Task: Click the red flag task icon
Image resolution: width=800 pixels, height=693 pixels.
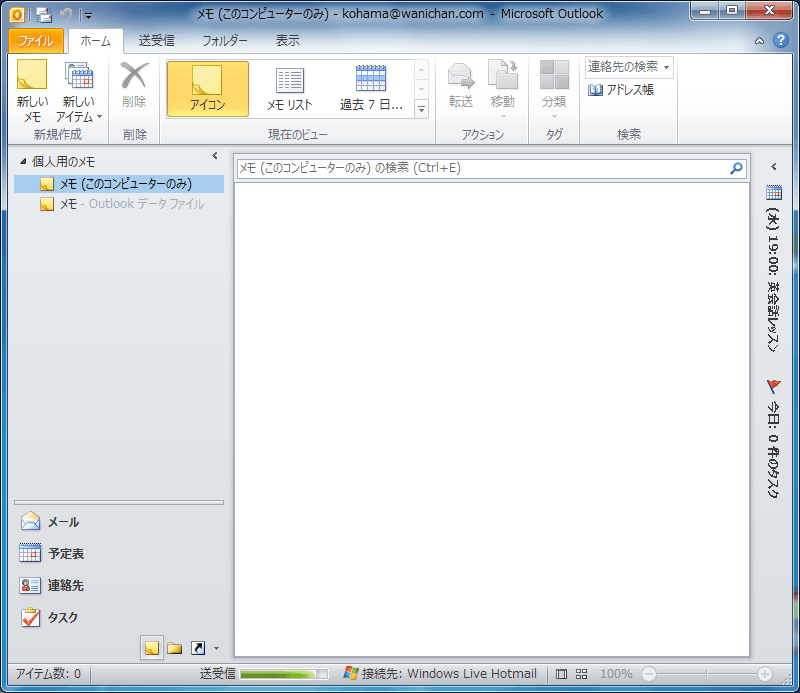Action: click(773, 386)
